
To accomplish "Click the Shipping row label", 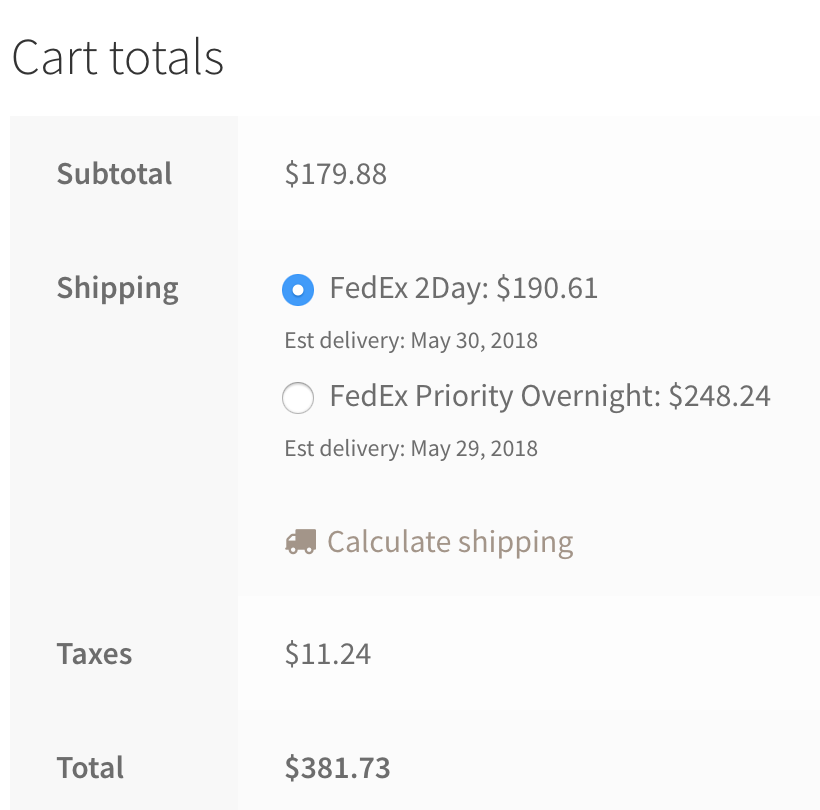I will coord(117,288).
